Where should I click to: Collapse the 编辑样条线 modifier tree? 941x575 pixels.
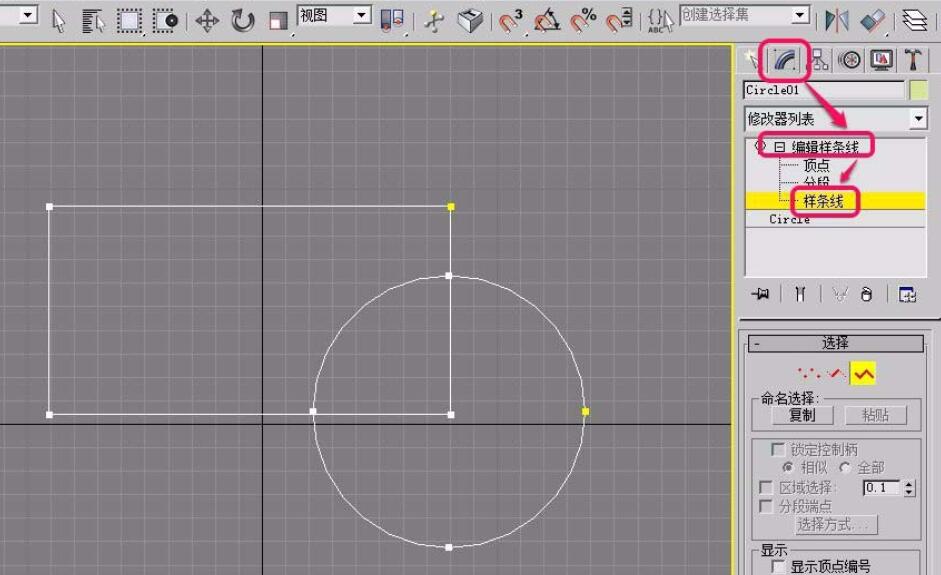[779, 147]
